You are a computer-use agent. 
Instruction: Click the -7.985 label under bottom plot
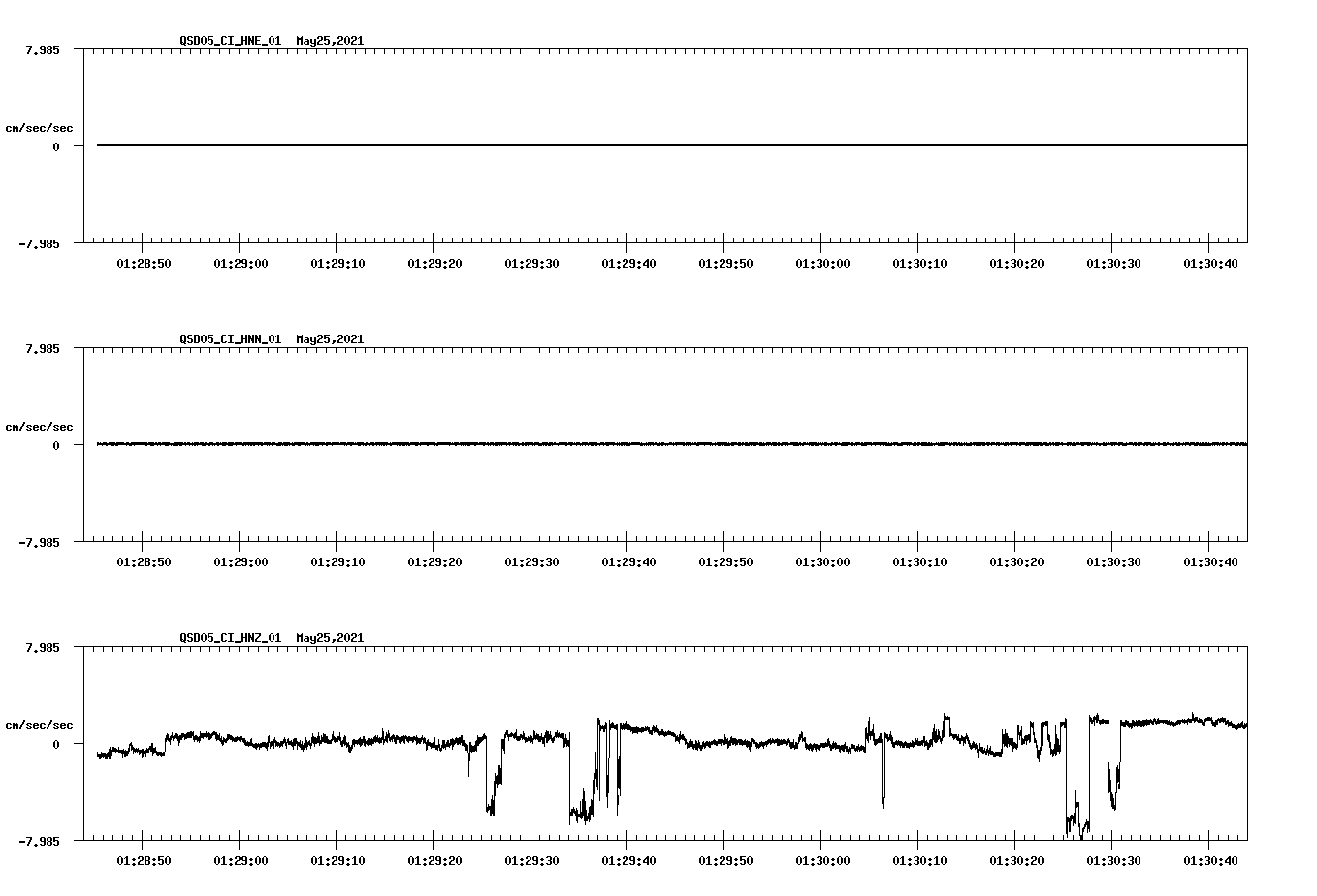[x=41, y=840]
